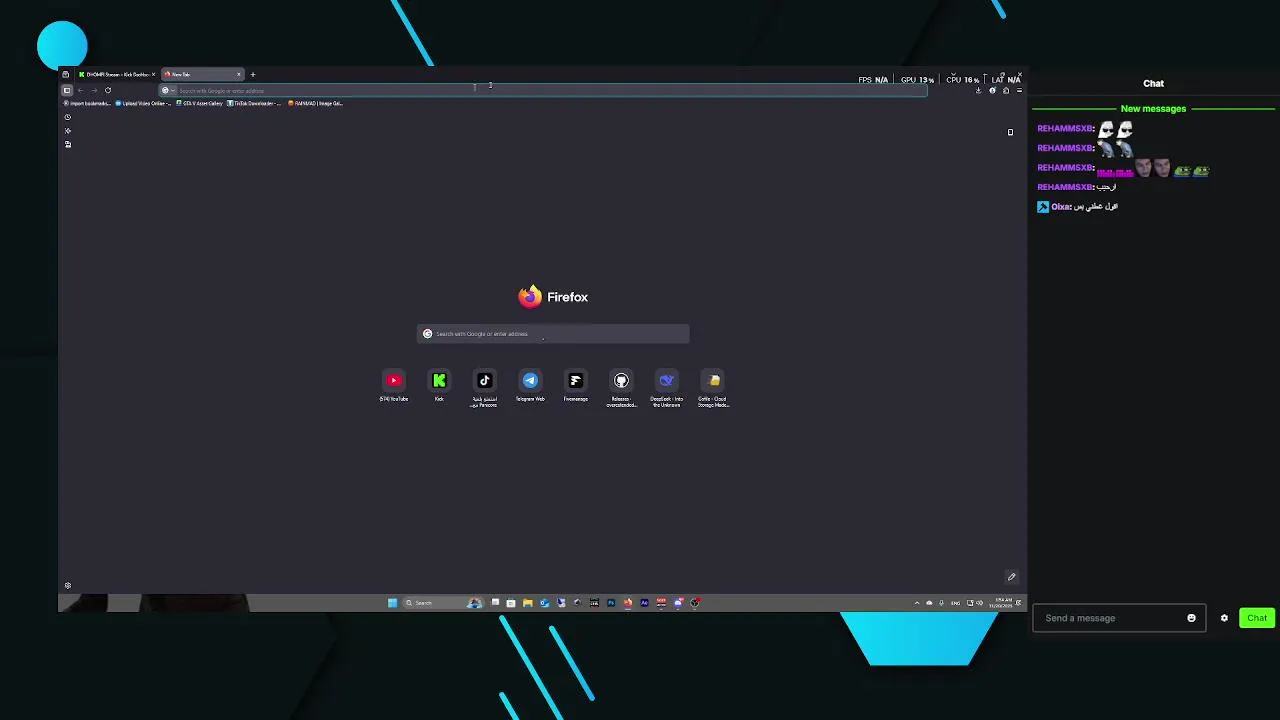This screenshot has width=1280, height=720.
Task: Click the Windows Start button
Action: pyautogui.click(x=393, y=603)
